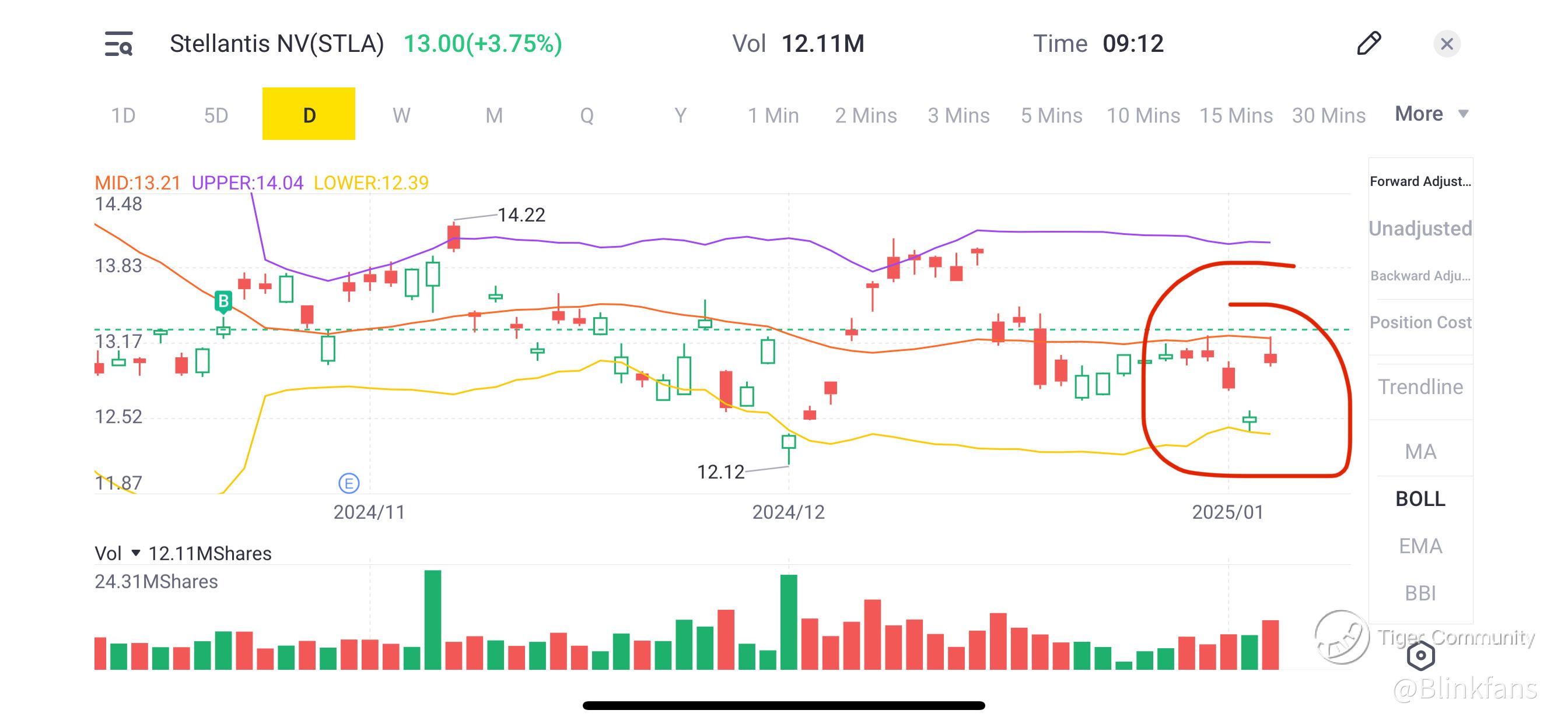Switch indicator to EMA
The height and width of the screenshot is (724, 1568).
point(1420,546)
